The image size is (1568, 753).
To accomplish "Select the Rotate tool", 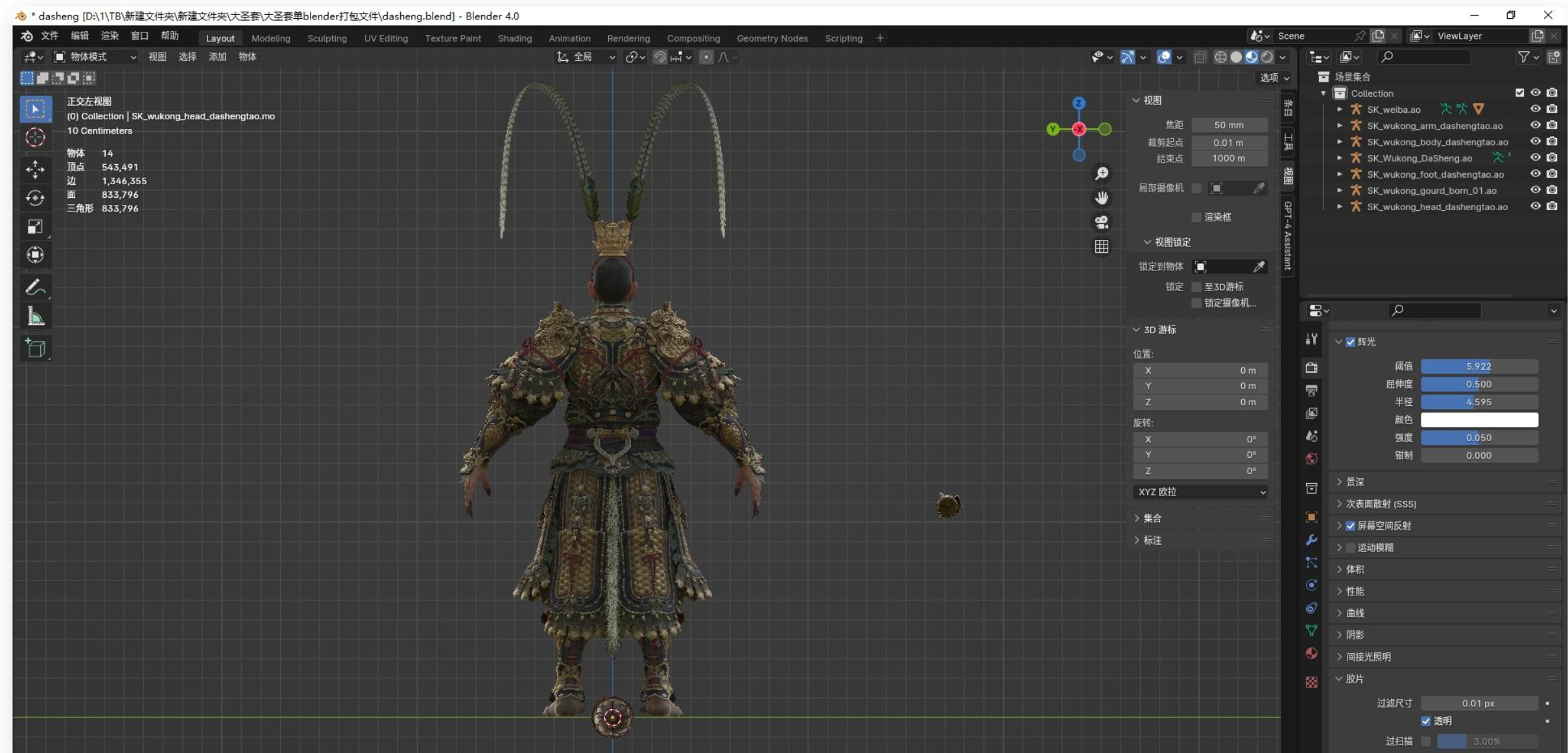I will pos(35,198).
